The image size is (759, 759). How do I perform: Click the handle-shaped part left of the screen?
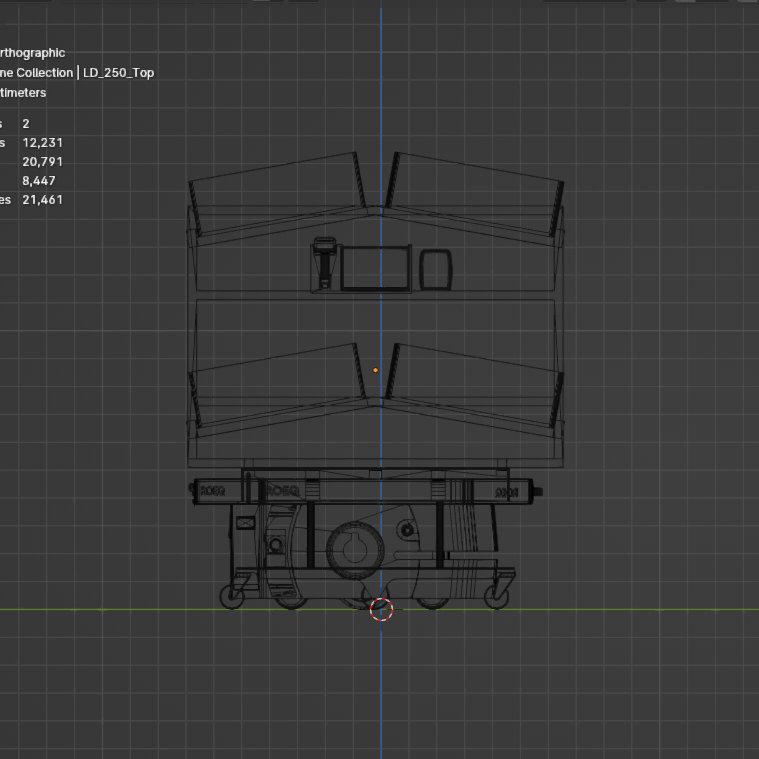(x=324, y=262)
